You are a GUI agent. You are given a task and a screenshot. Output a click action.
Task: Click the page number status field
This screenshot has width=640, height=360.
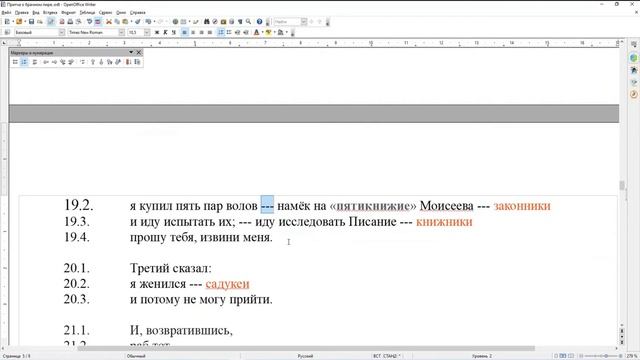tap(16, 356)
